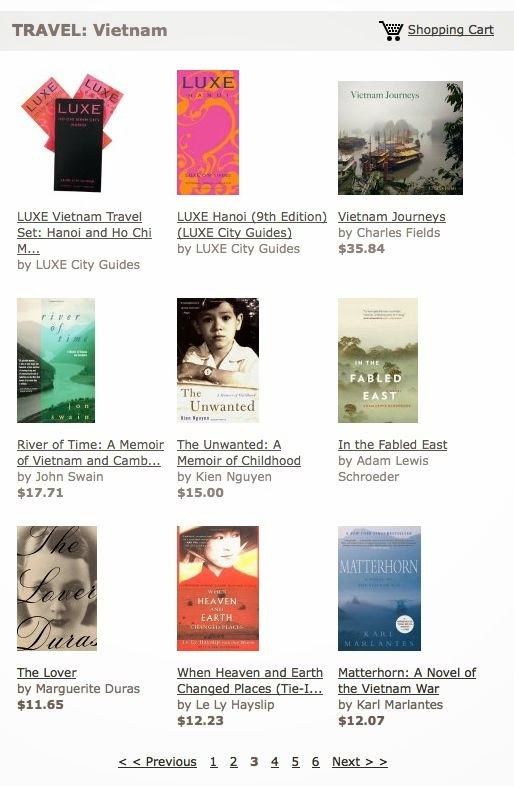This screenshot has width=514, height=786.
Task: Open the LUXE Vietnam Travel Set cover image
Action: coord(72,133)
